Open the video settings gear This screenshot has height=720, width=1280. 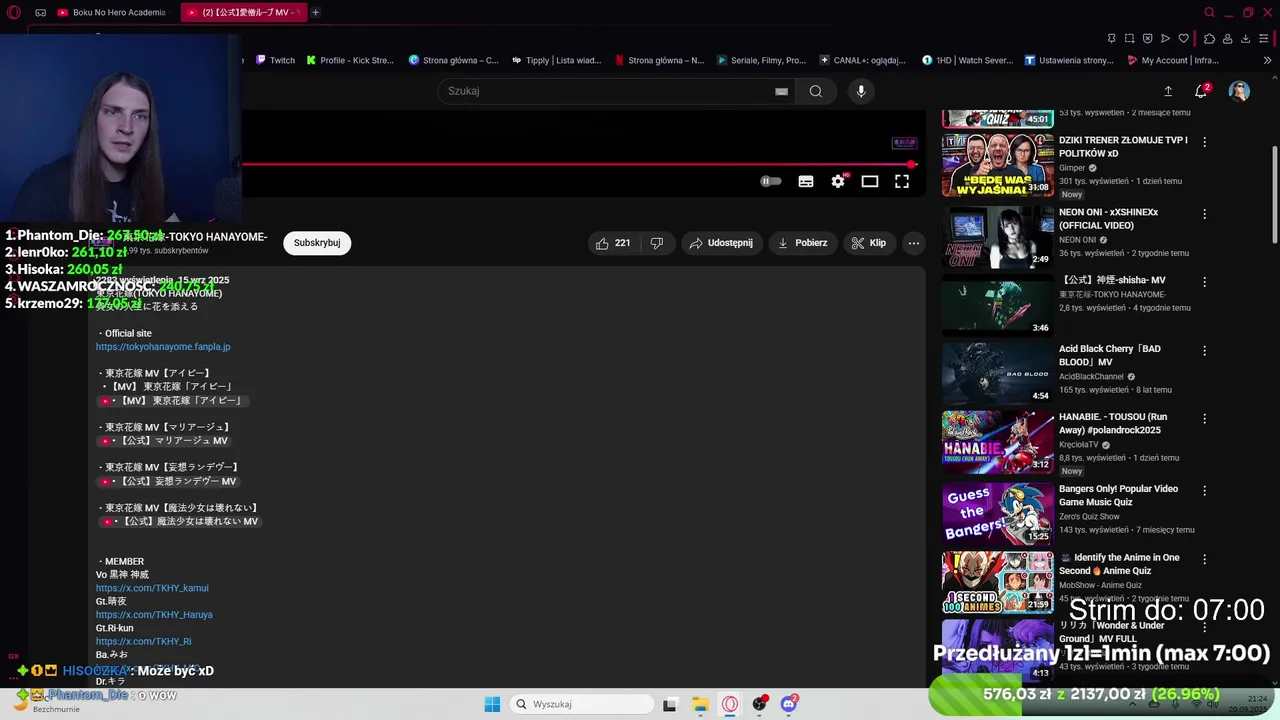point(838,181)
